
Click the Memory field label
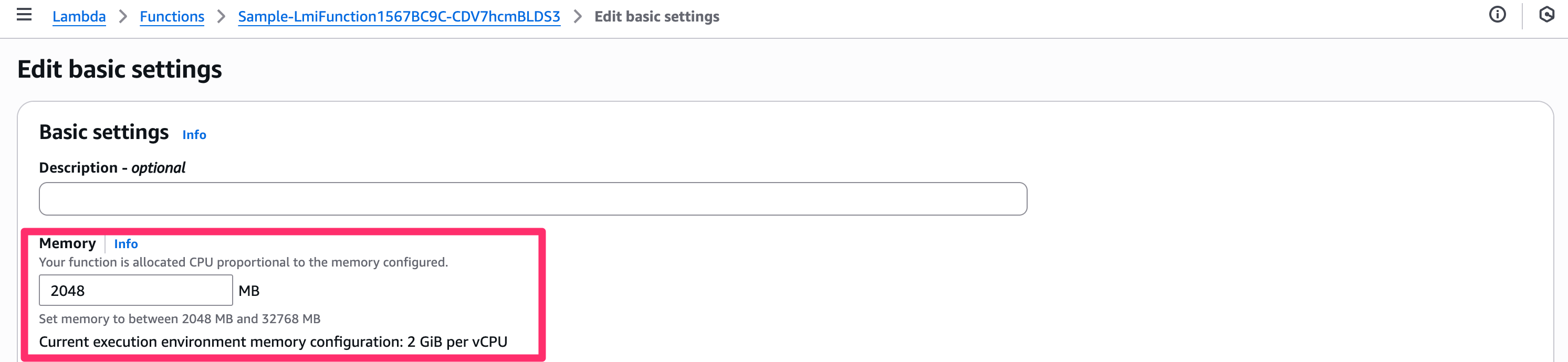click(67, 243)
